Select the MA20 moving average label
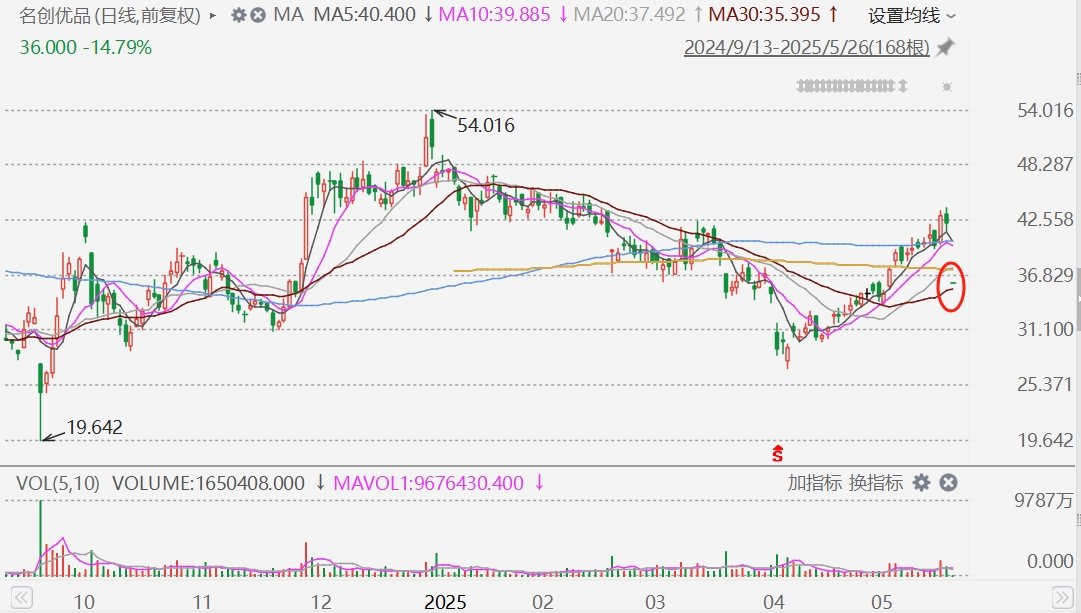 629,14
